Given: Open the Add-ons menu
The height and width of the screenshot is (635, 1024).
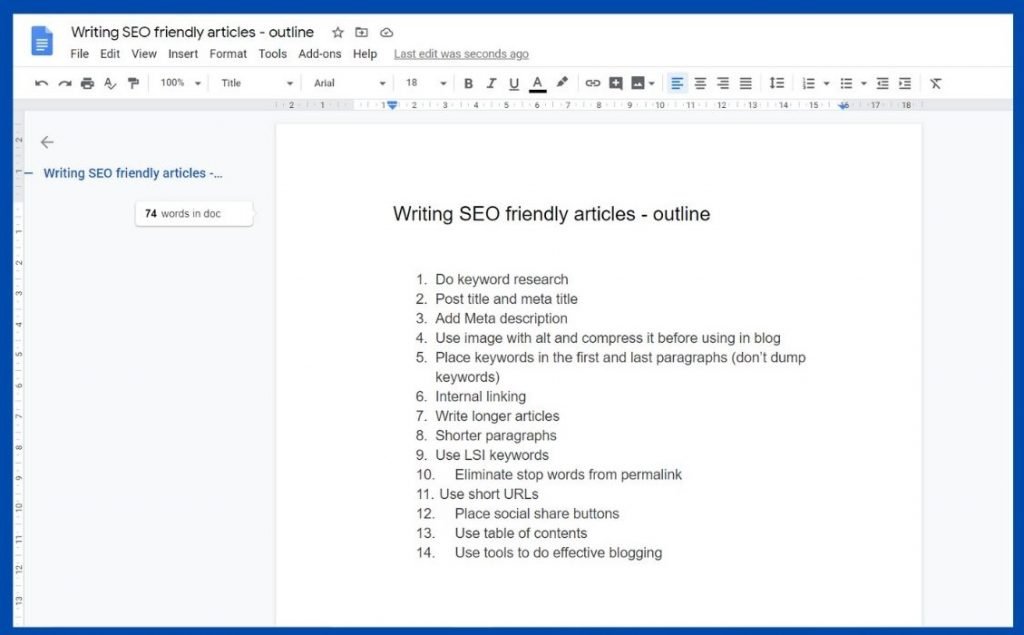Looking at the screenshot, I should [319, 54].
